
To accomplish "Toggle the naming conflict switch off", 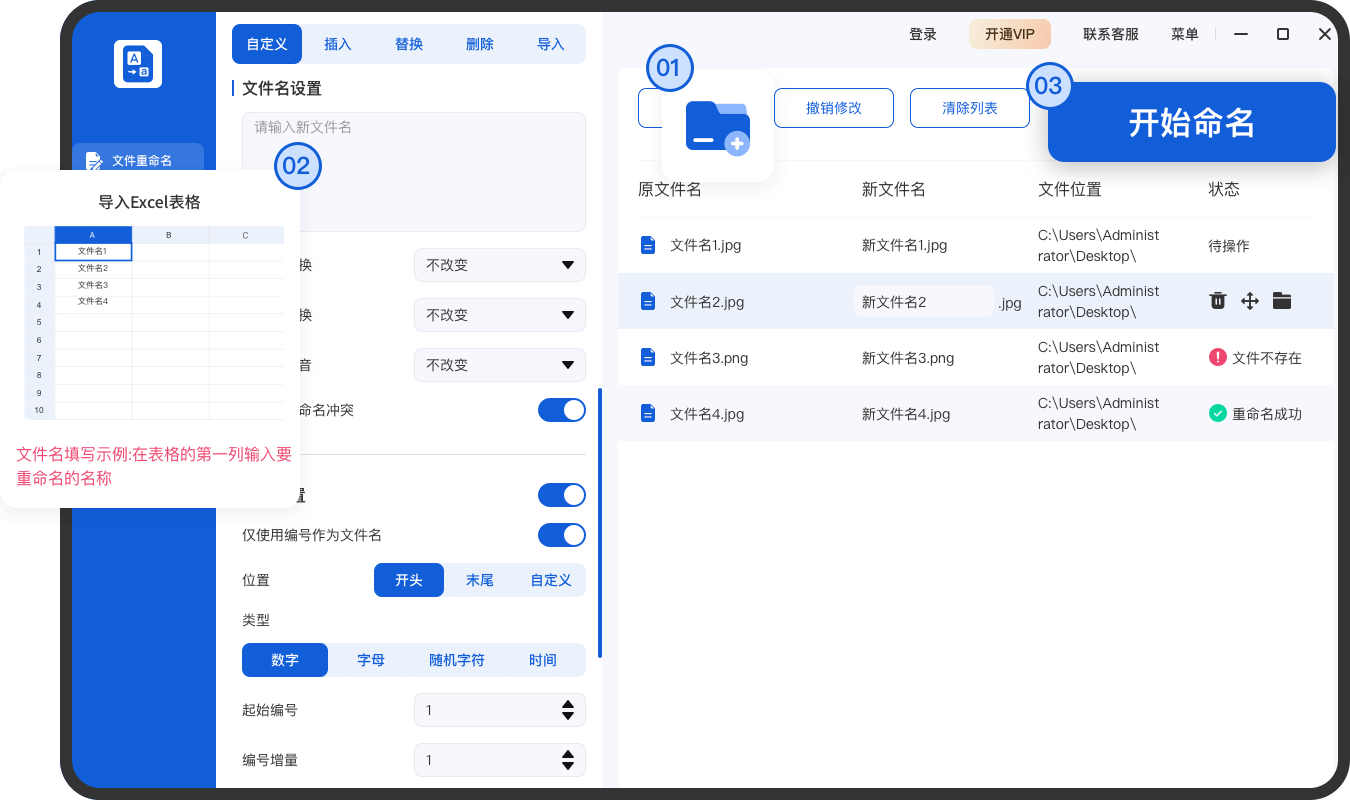I will coord(561,410).
